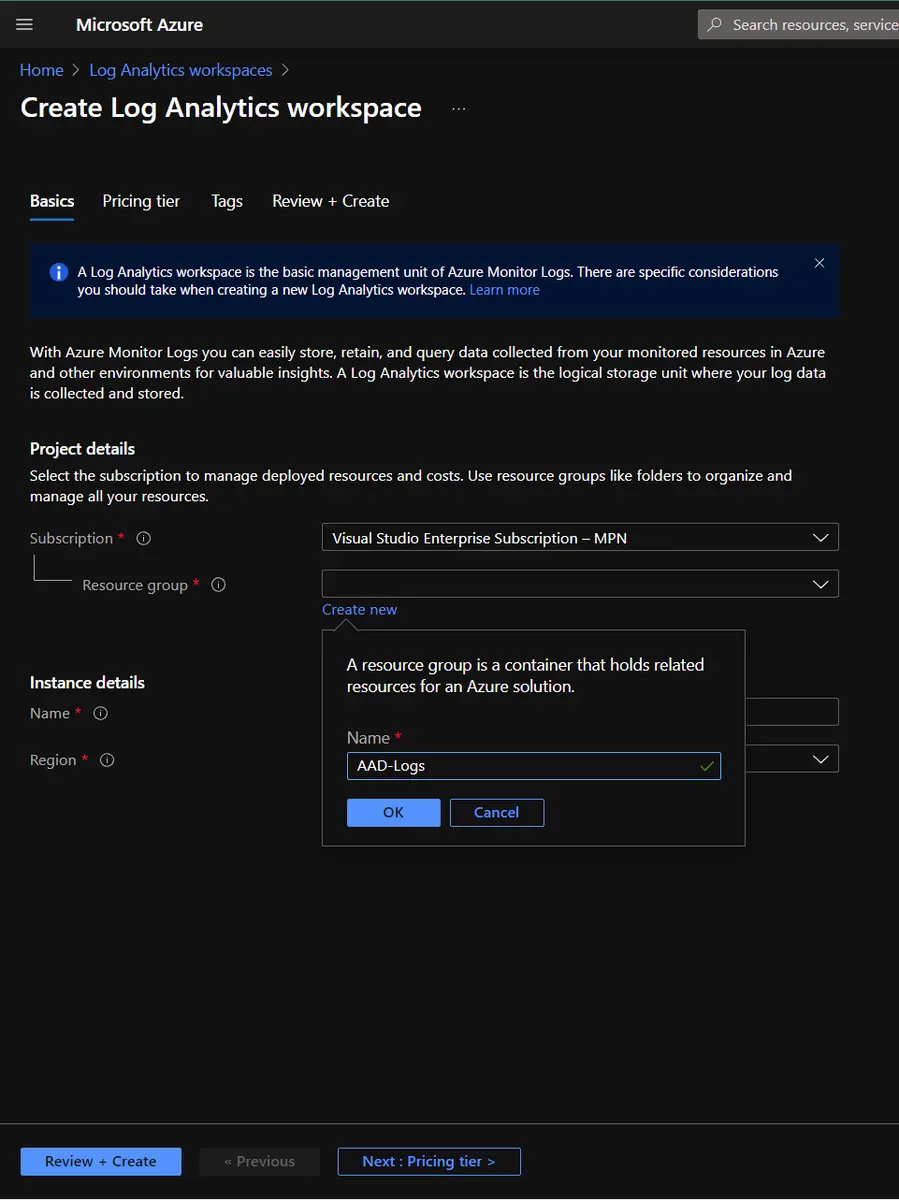This screenshot has height=1200, width=899.
Task: Click the Next : Pricing tier button
Action: click(428, 1161)
